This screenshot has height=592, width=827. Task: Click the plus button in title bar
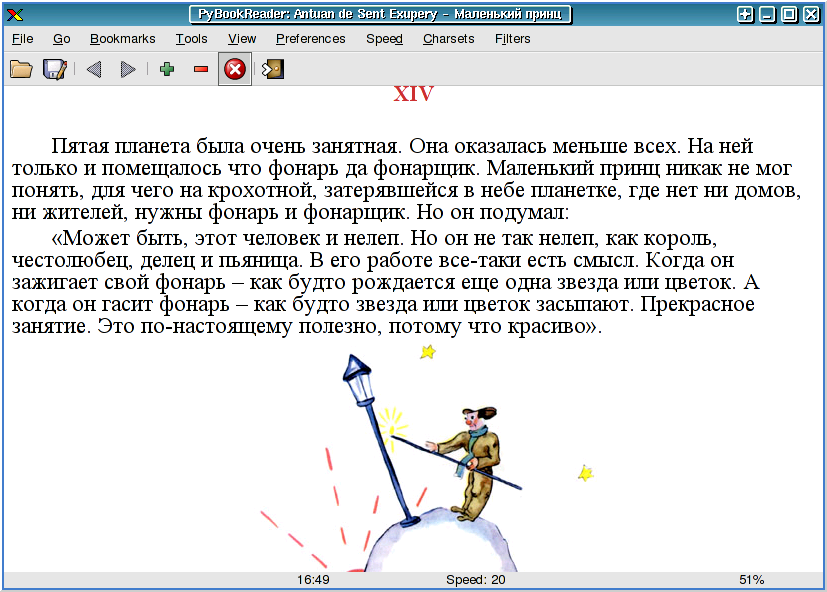click(x=745, y=14)
